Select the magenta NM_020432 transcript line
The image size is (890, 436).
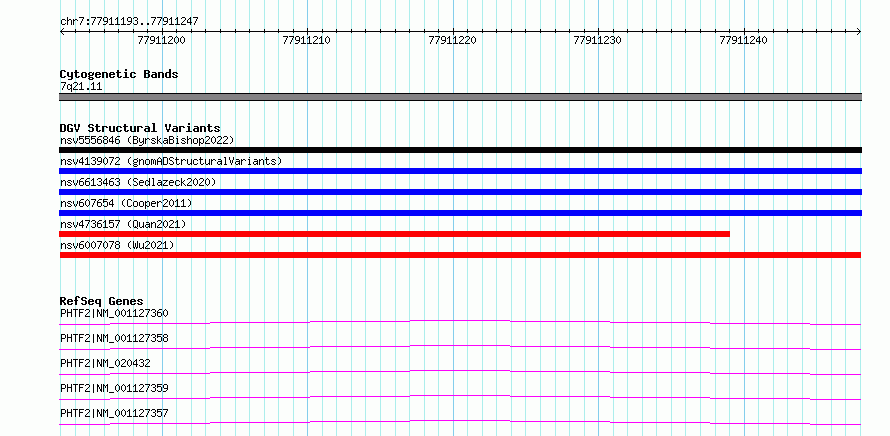460,372
